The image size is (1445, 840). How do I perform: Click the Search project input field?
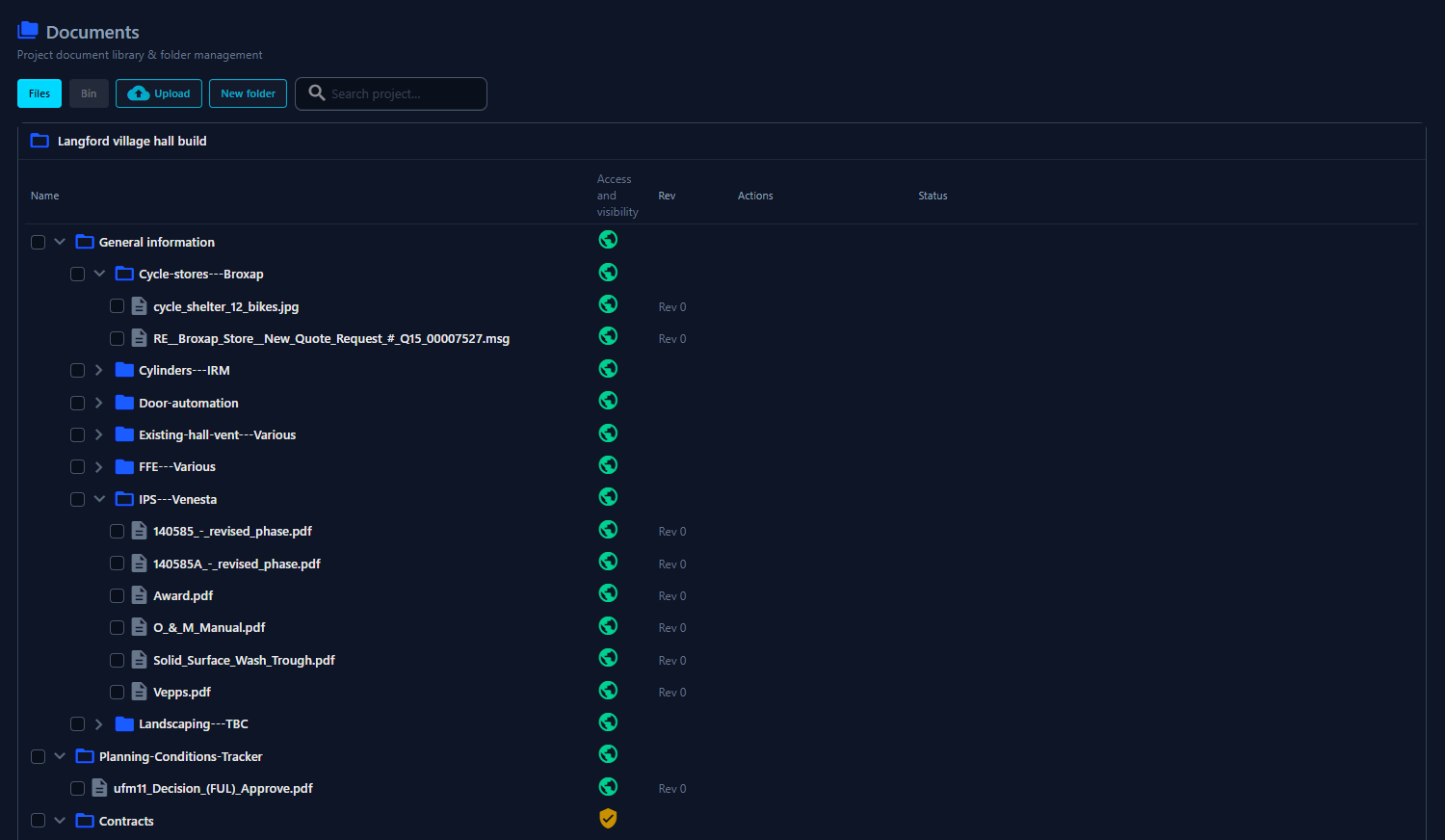point(391,93)
